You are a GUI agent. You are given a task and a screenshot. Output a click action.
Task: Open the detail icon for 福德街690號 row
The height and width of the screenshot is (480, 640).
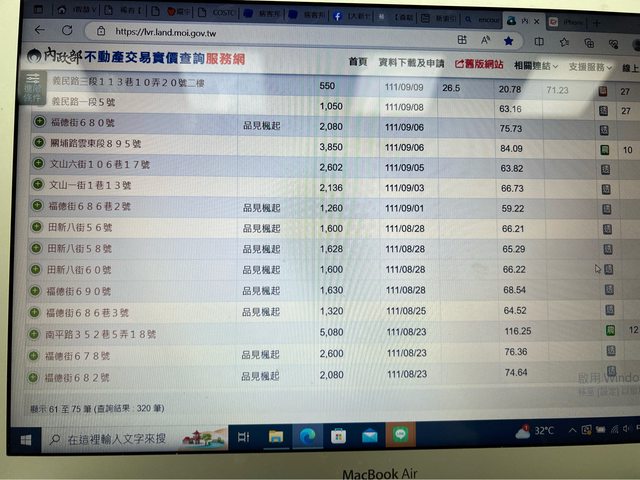pos(605,290)
